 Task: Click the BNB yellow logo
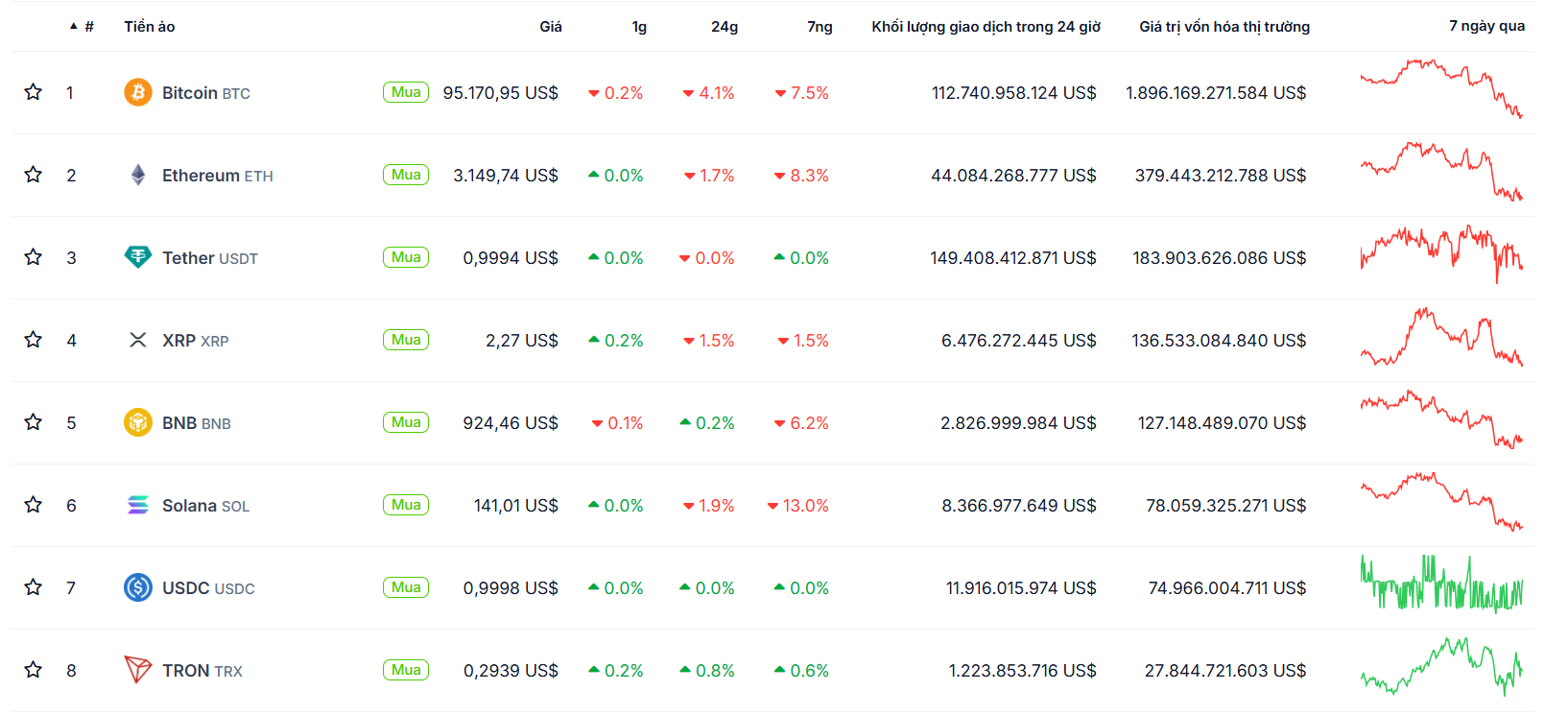(x=138, y=422)
